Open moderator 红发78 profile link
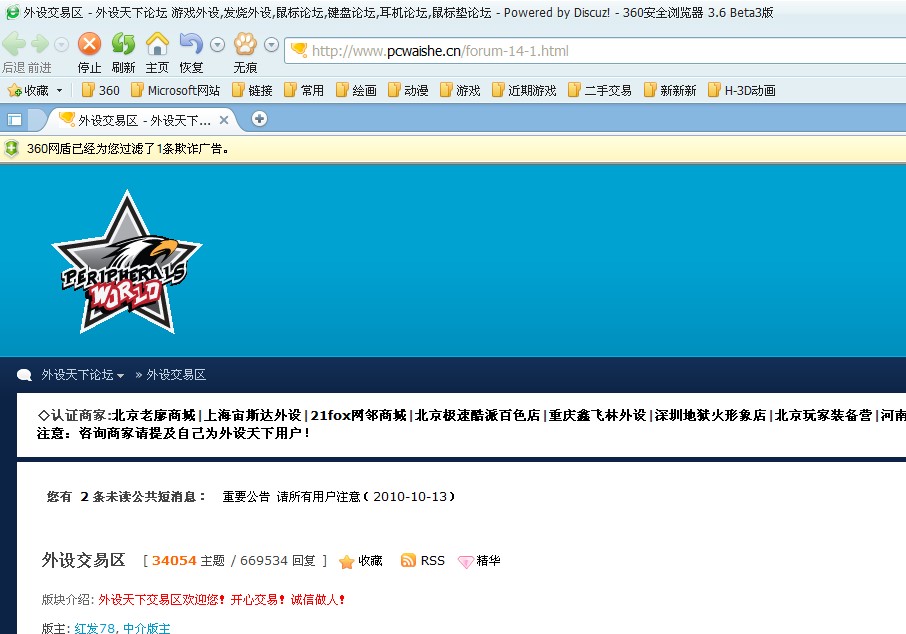Viewport: 906px width, 634px height. click(95, 628)
